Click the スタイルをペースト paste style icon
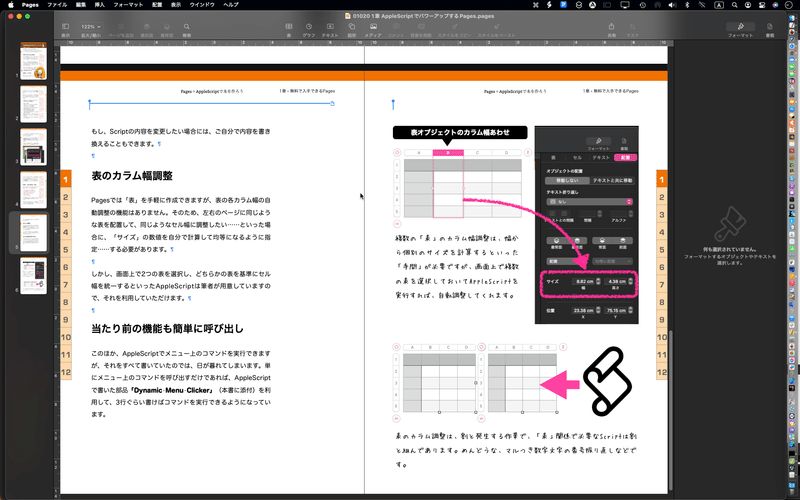Image resolution: width=800 pixels, height=500 pixels. point(496,27)
